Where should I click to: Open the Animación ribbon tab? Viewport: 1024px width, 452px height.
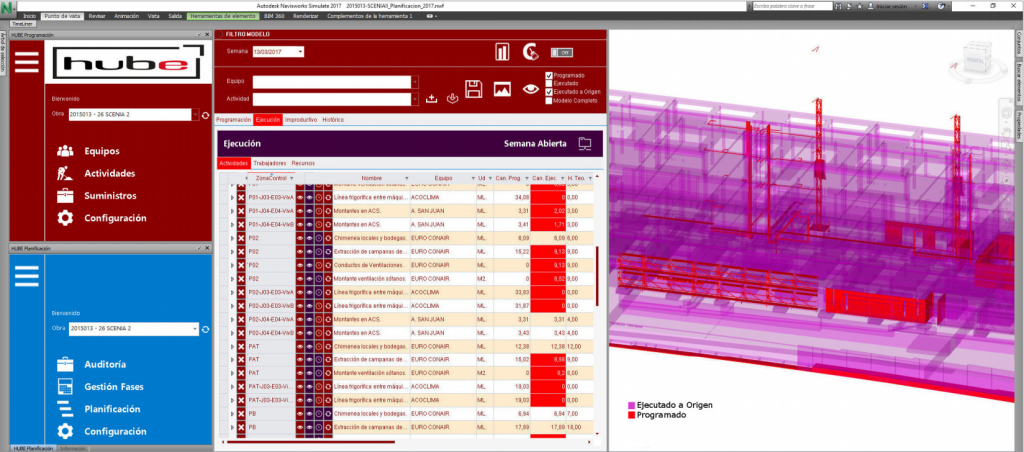point(127,15)
